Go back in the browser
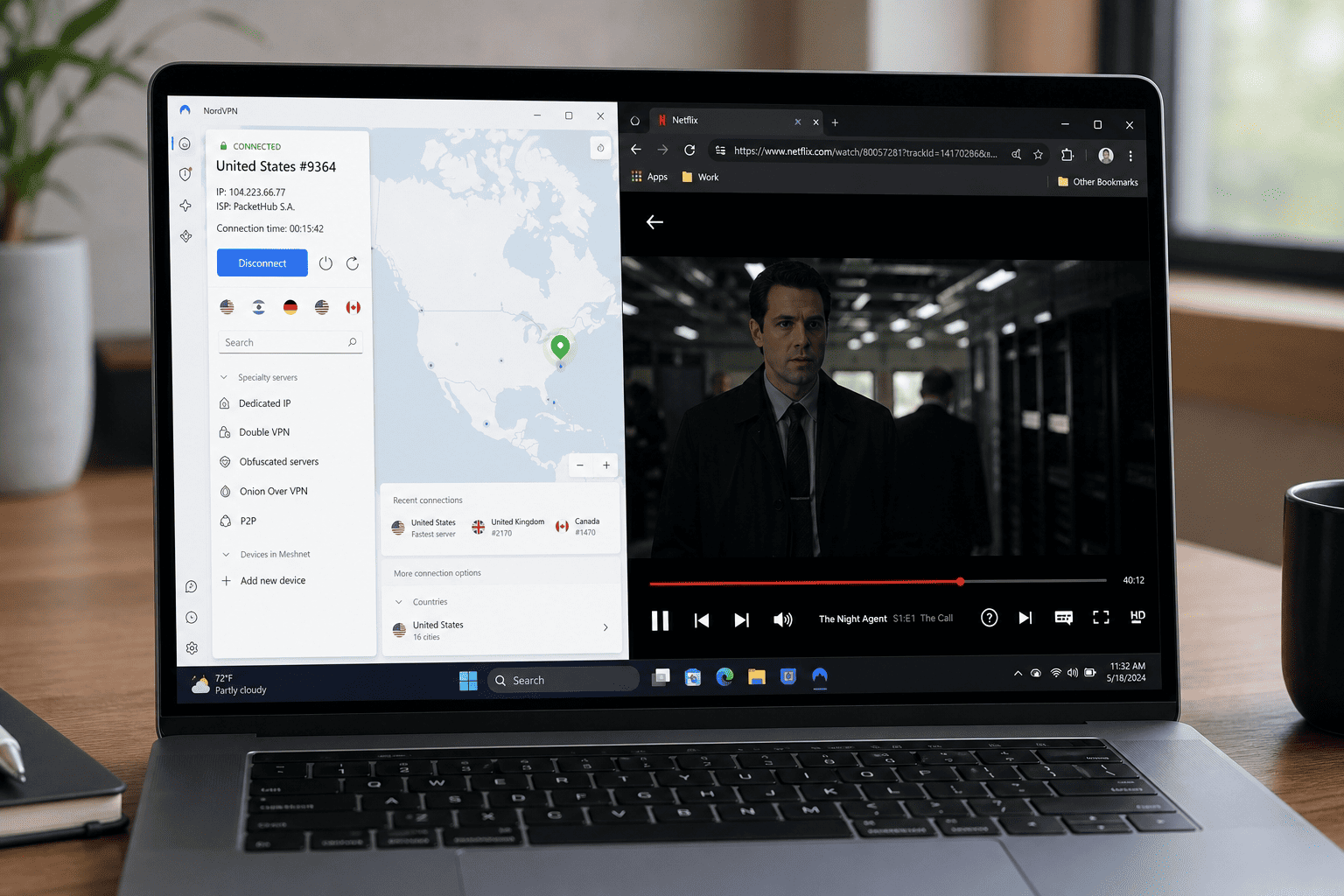The image size is (1344, 896). click(636, 150)
